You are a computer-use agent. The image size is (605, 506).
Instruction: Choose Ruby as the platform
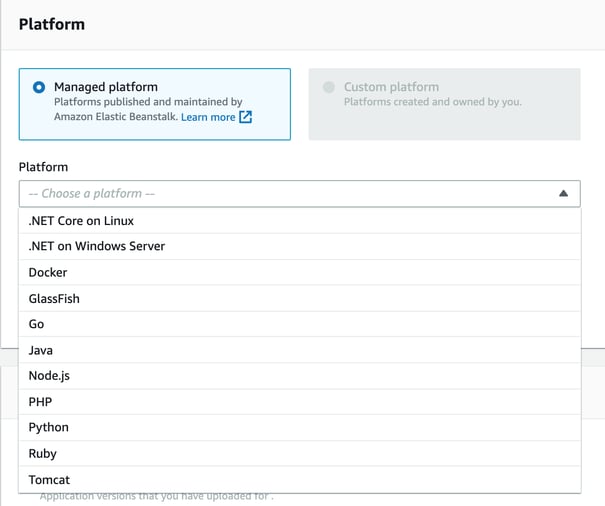click(299, 454)
